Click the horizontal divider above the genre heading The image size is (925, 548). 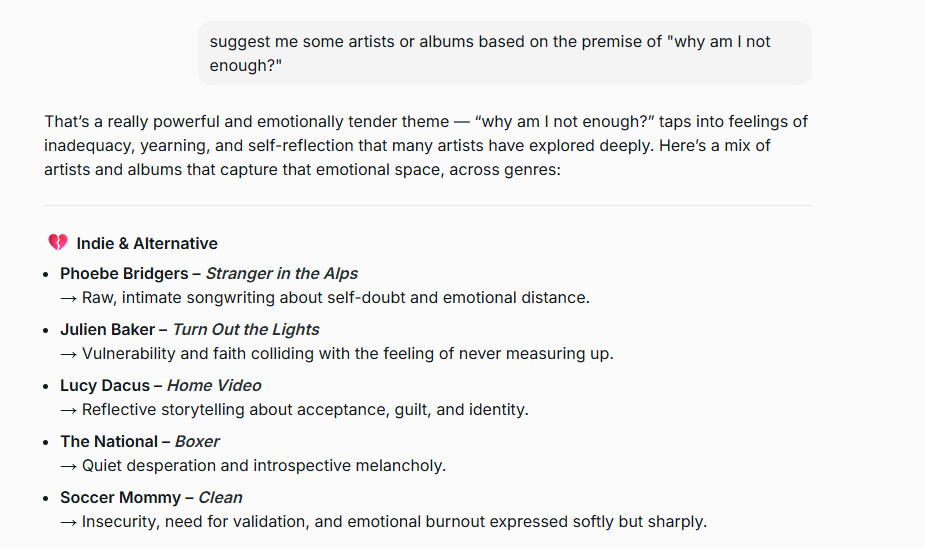click(428, 206)
